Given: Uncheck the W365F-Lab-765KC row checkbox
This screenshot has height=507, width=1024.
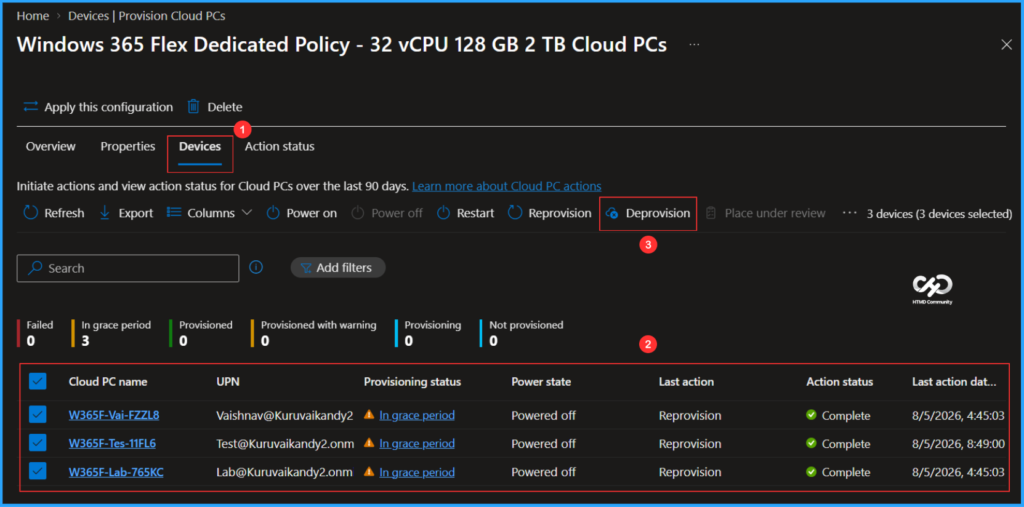Looking at the screenshot, I should coord(38,472).
